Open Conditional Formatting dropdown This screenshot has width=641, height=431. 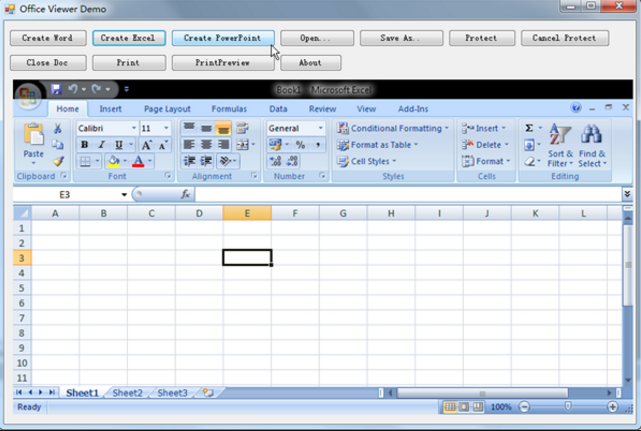point(393,128)
